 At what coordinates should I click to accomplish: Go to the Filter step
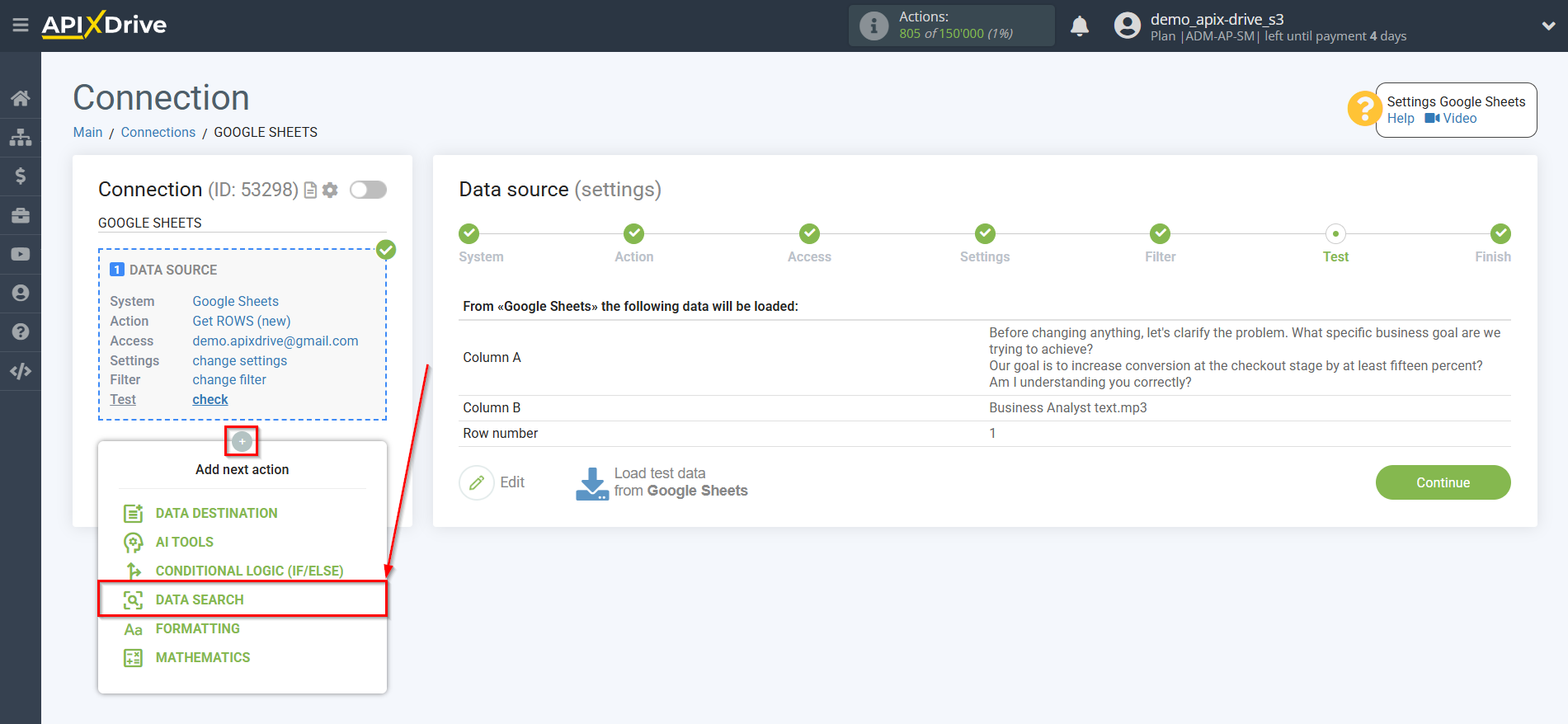(x=1160, y=234)
